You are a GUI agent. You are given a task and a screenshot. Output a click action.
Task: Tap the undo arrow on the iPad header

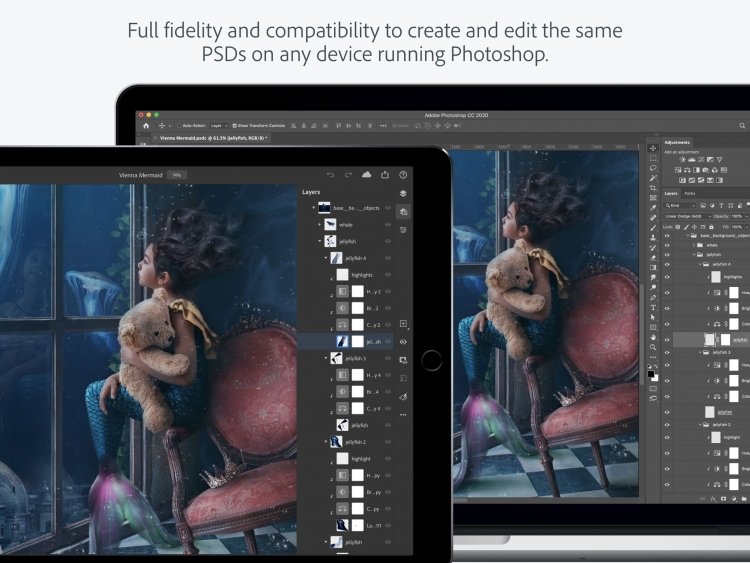330,175
